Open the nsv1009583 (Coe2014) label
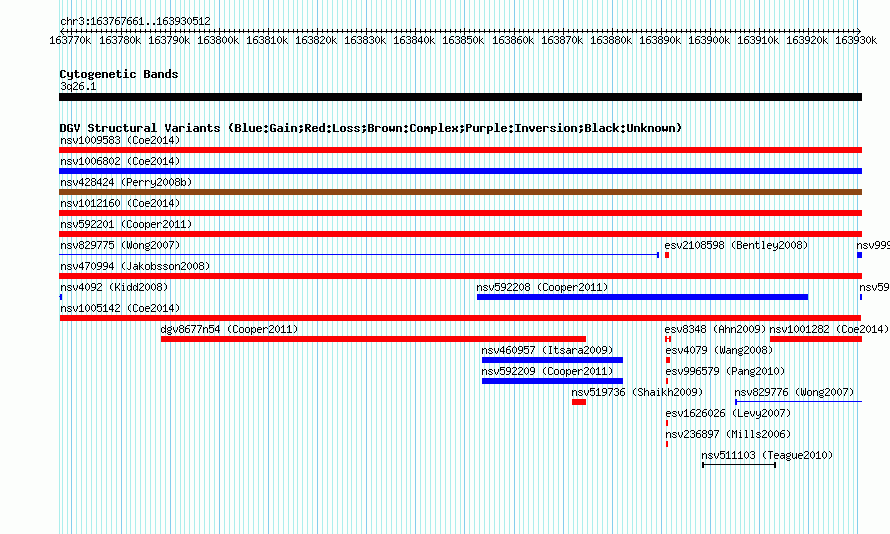 click(x=120, y=140)
